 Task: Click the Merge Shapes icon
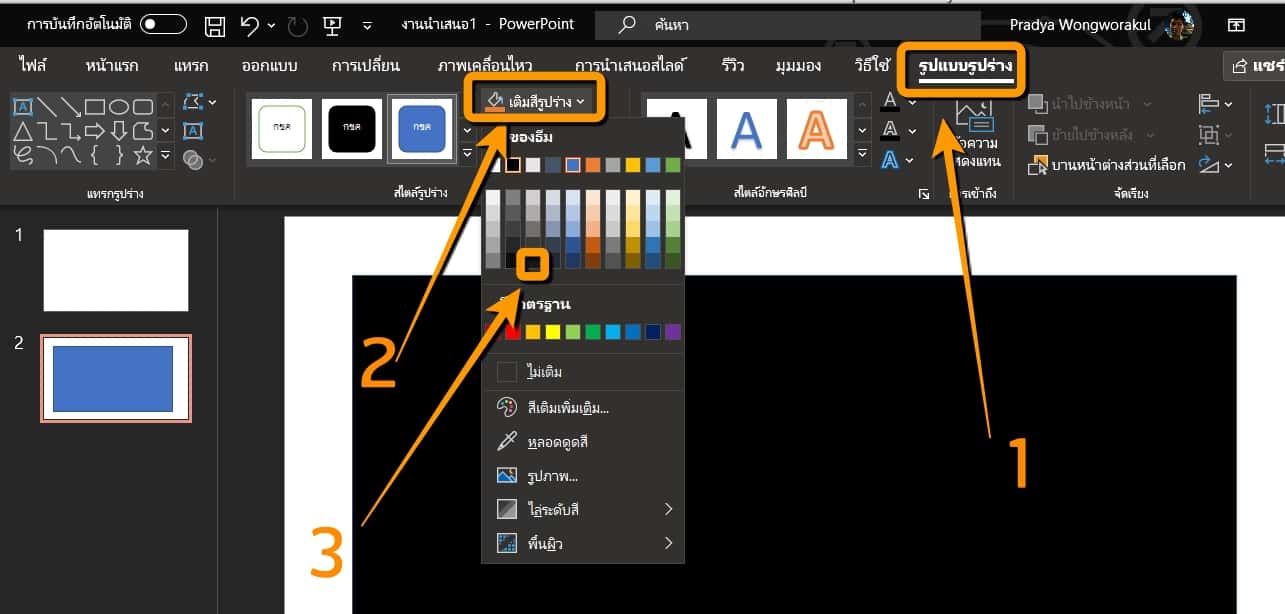click(x=194, y=159)
